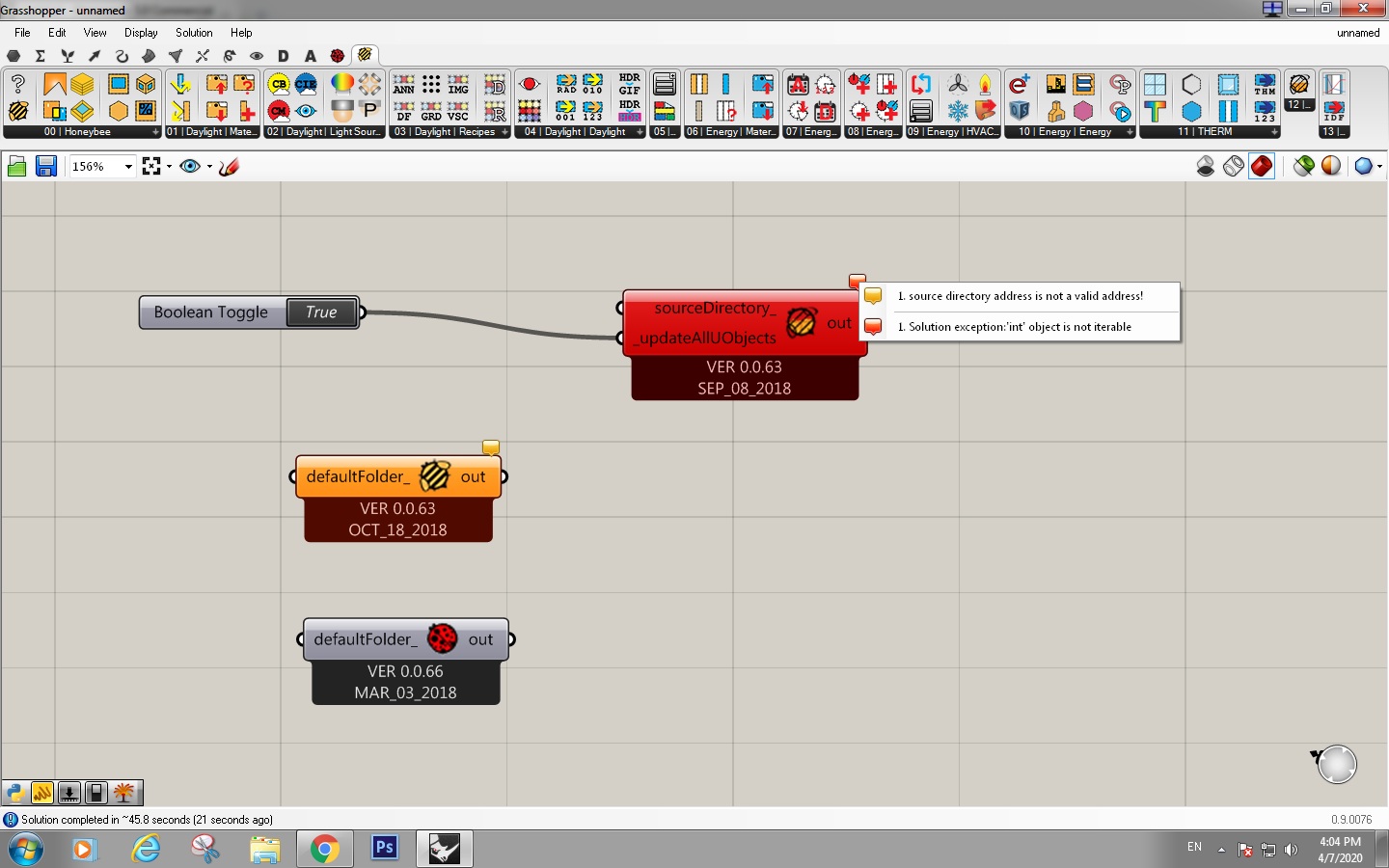Open Photoshop from the Windows taskbar
Viewport: 1389px width, 868px height.
pyautogui.click(x=385, y=848)
